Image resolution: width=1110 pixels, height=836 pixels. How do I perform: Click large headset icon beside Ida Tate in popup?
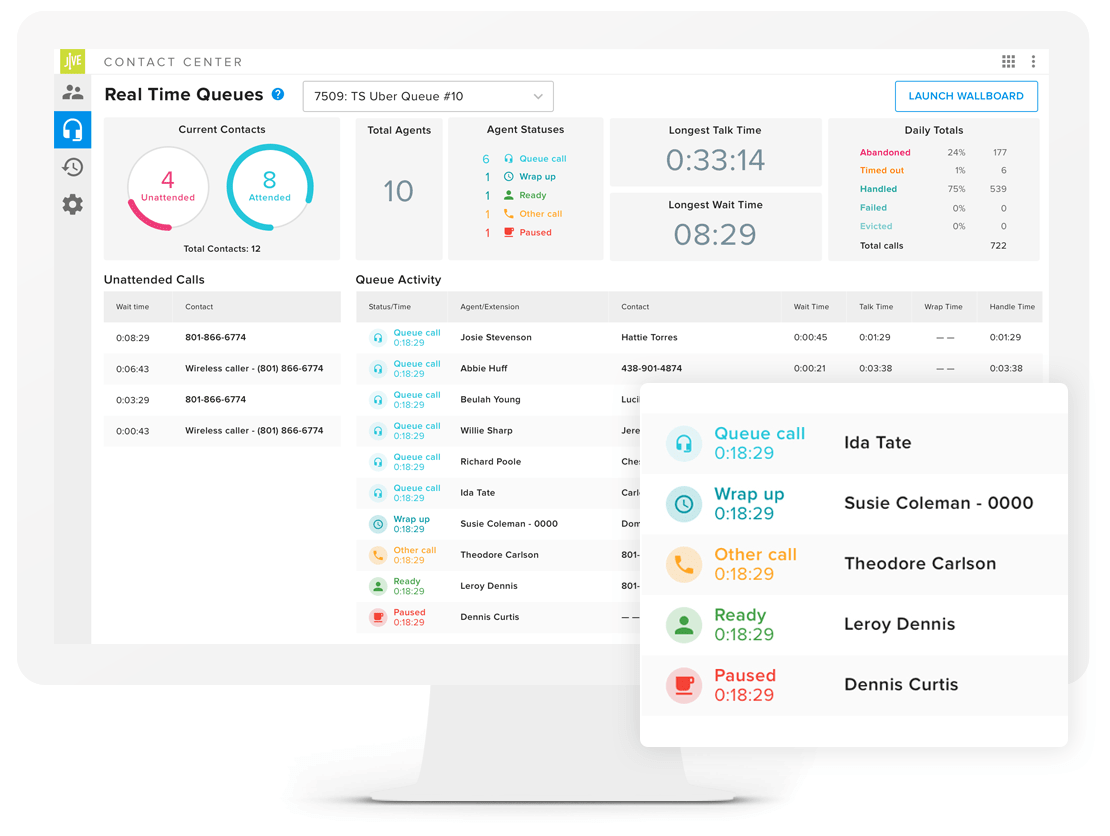click(x=684, y=443)
